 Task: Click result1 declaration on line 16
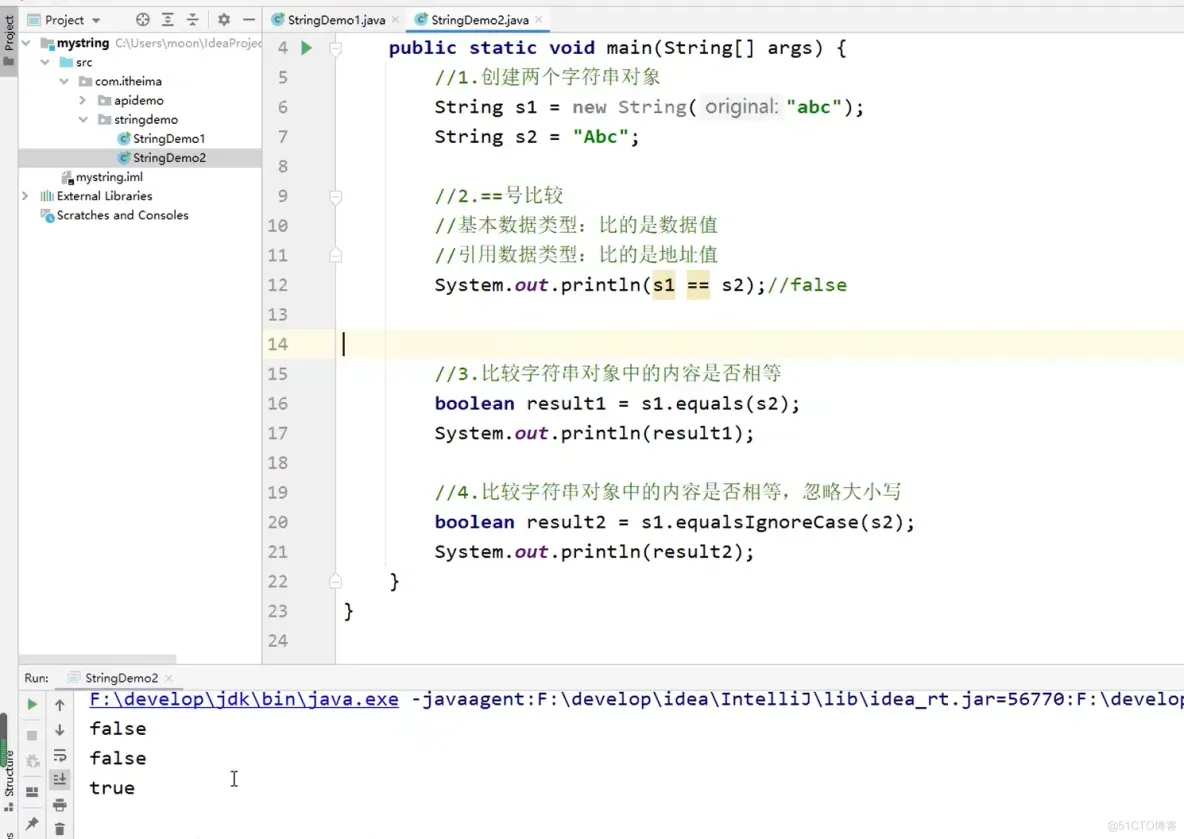tap(566, 404)
